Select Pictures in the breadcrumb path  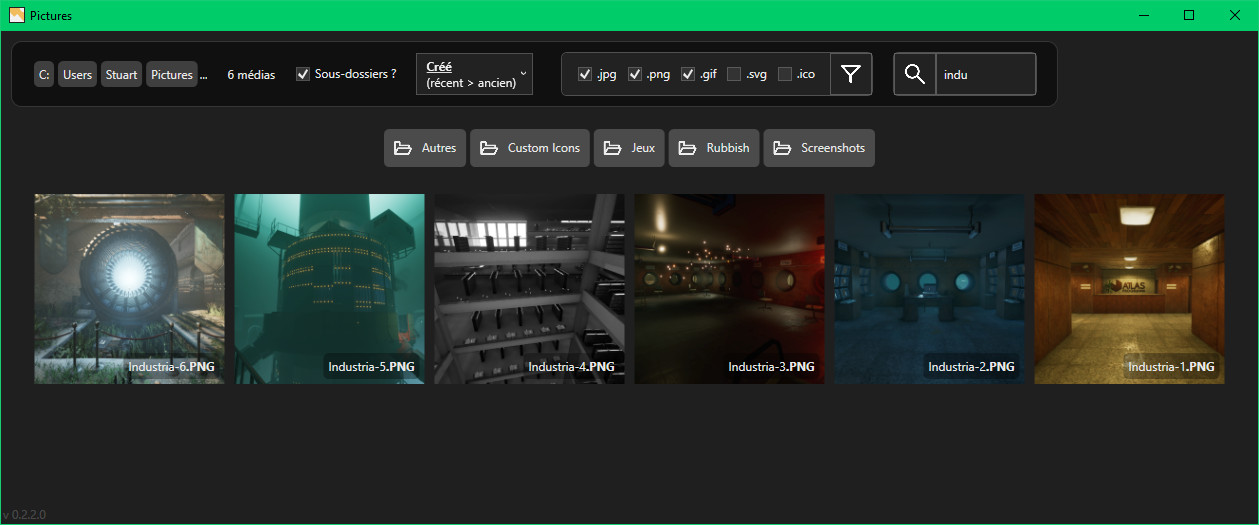pos(171,74)
